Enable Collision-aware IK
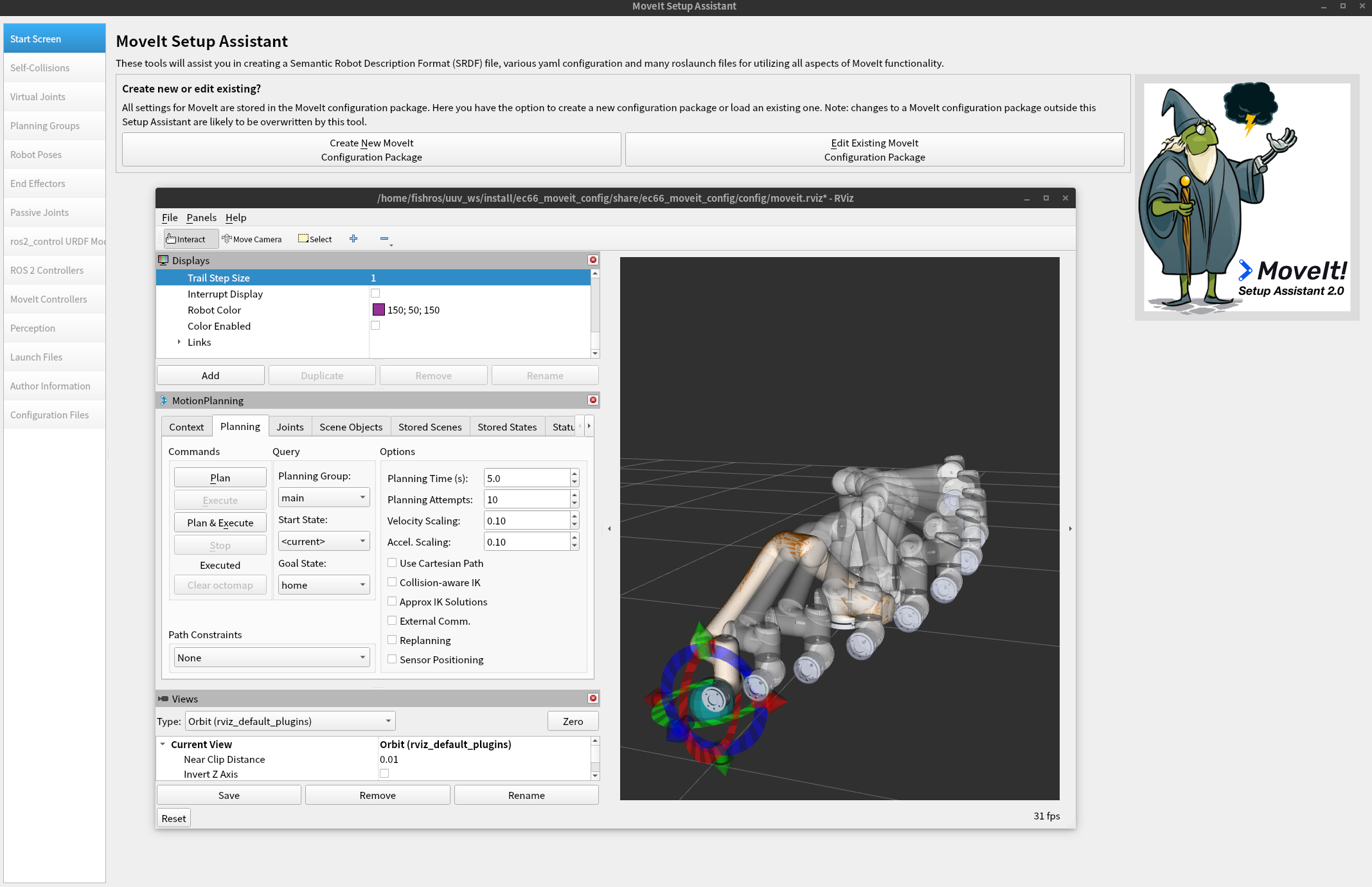Viewport: 1372px width, 887px height. pos(392,582)
